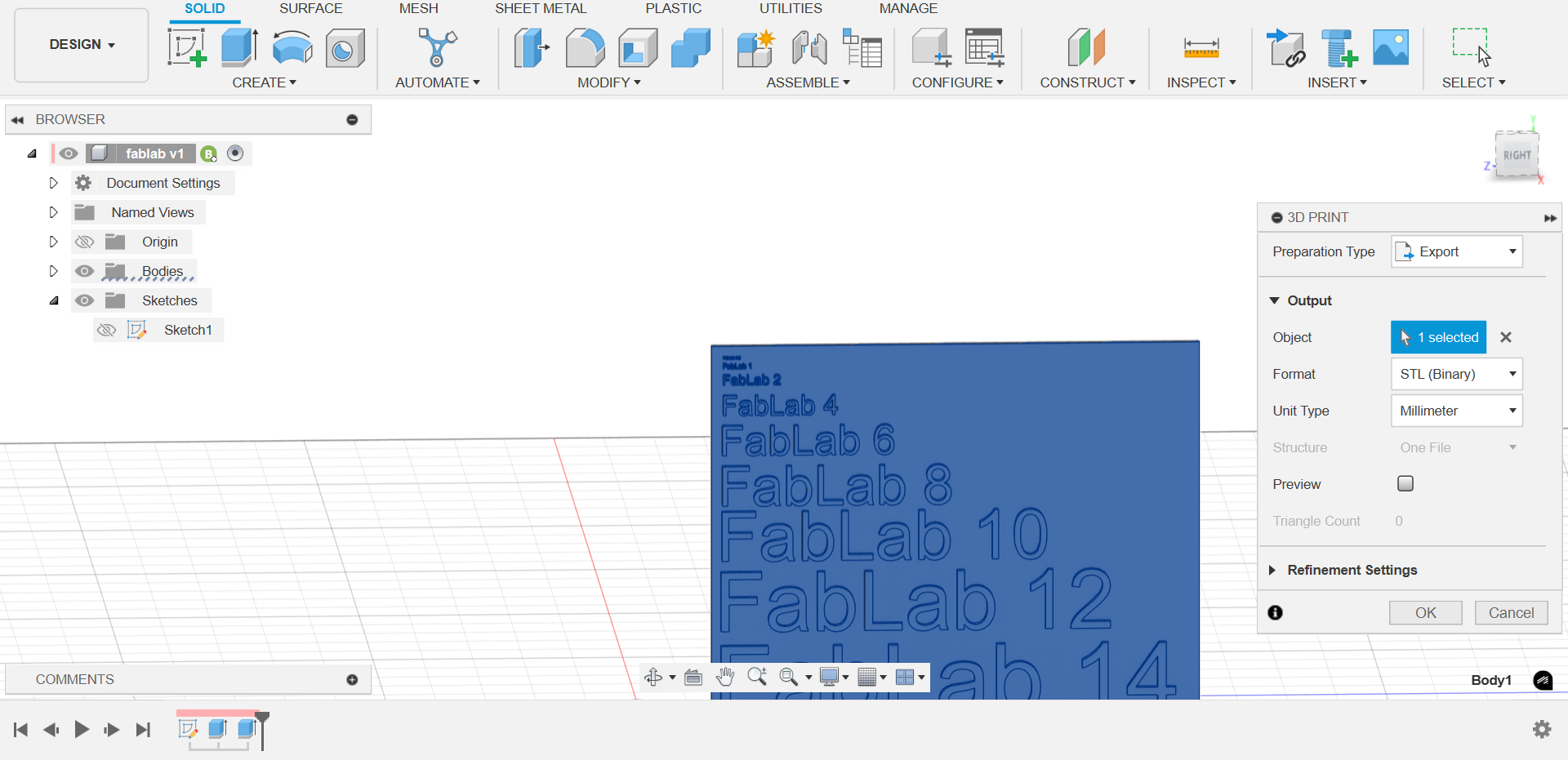
Task: Select the Offset Plane construct tool
Action: pyautogui.click(x=1087, y=47)
